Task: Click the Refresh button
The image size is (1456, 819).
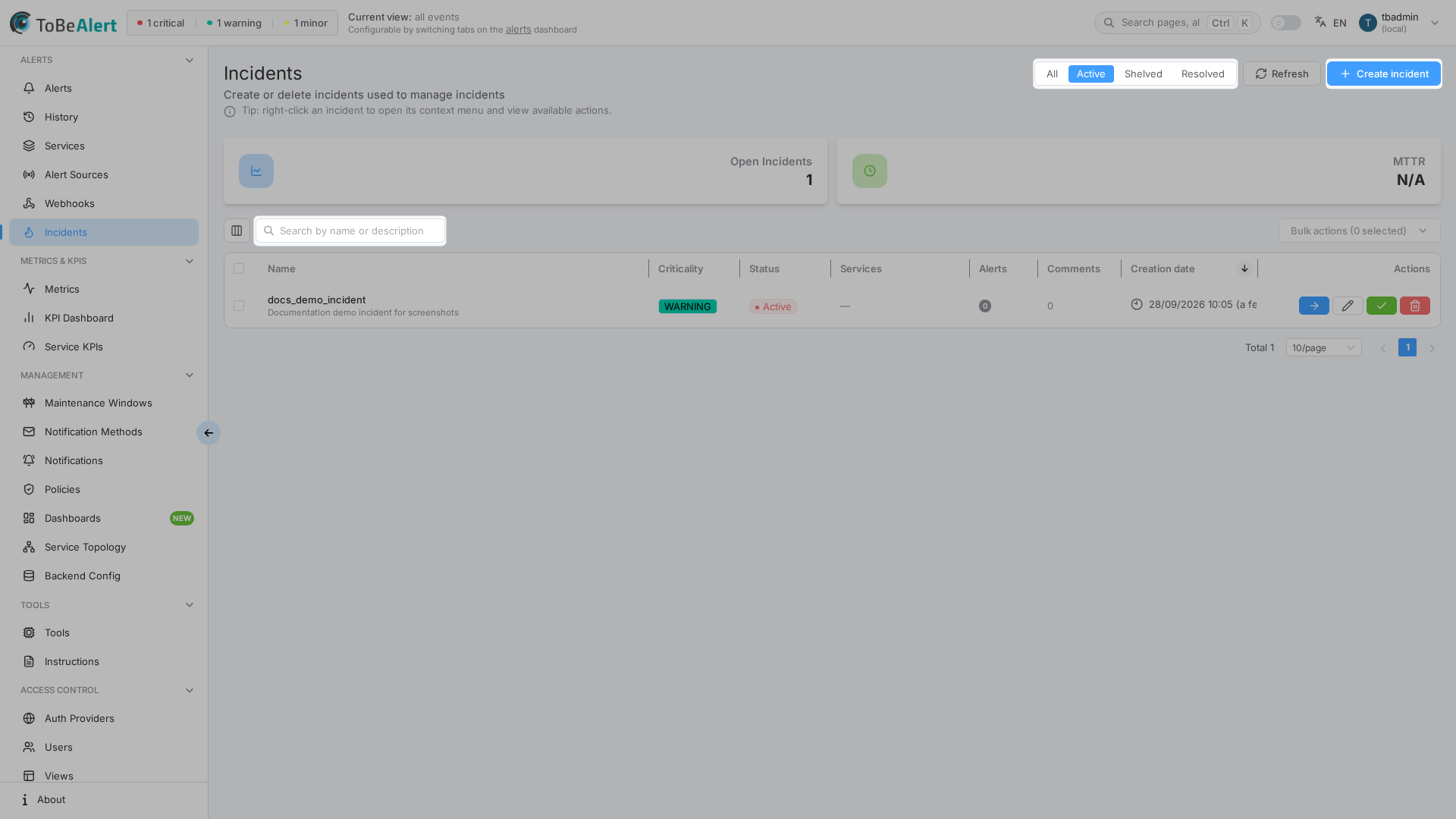Action: (1282, 74)
